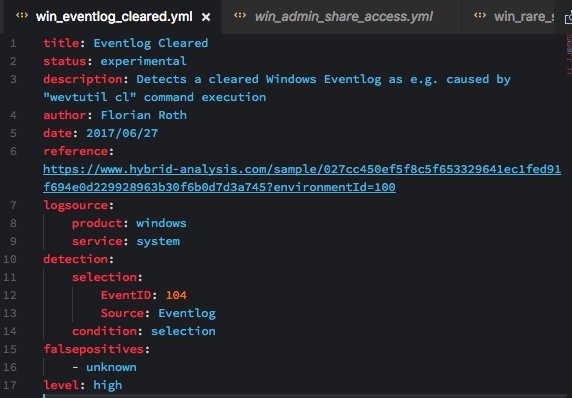Viewport: 572px width, 398px height.
Task: Click the 'experimental' status value
Action: [x=143, y=61]
